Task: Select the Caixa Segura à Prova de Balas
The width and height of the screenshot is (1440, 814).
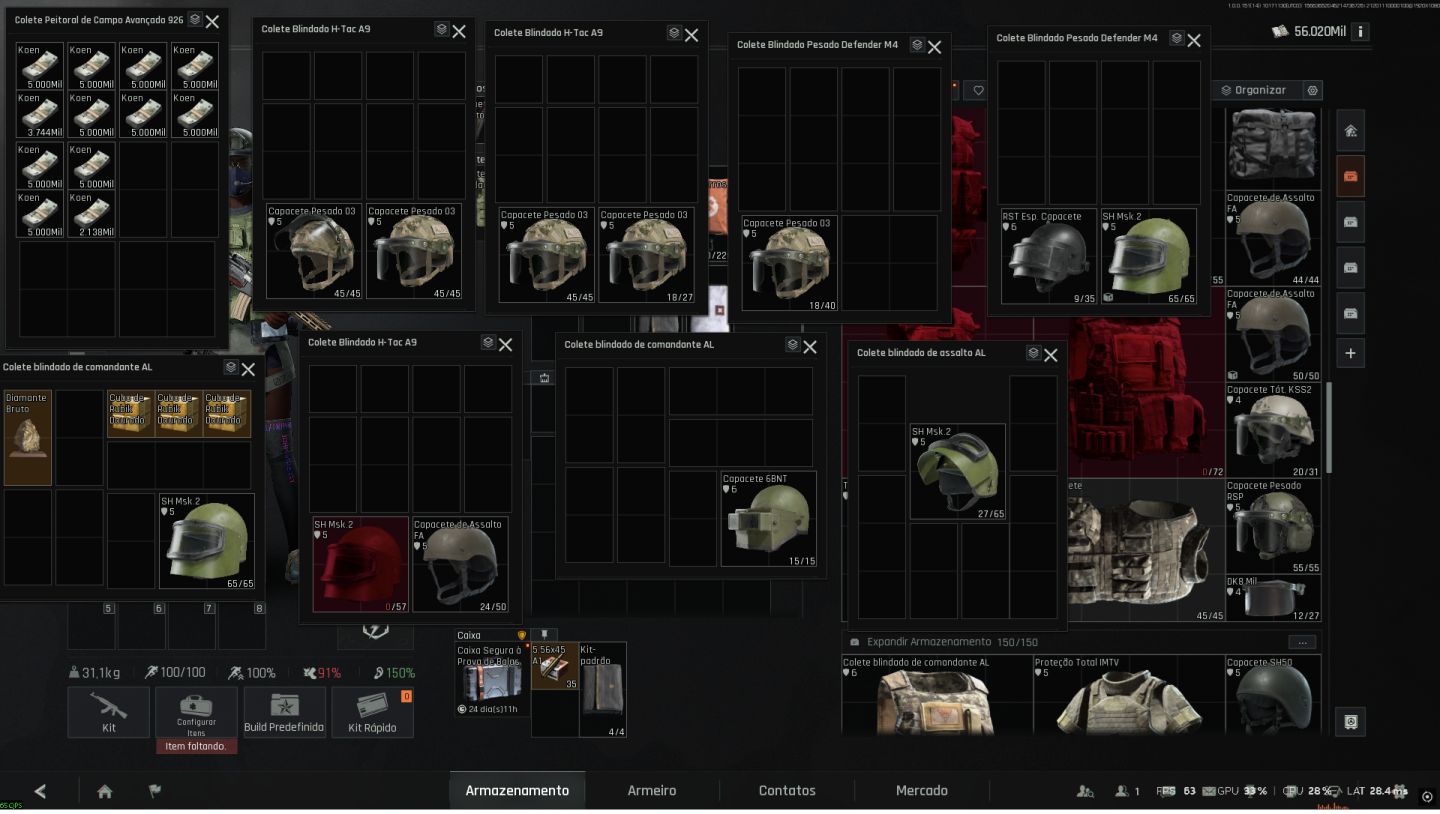Action: 493,679
